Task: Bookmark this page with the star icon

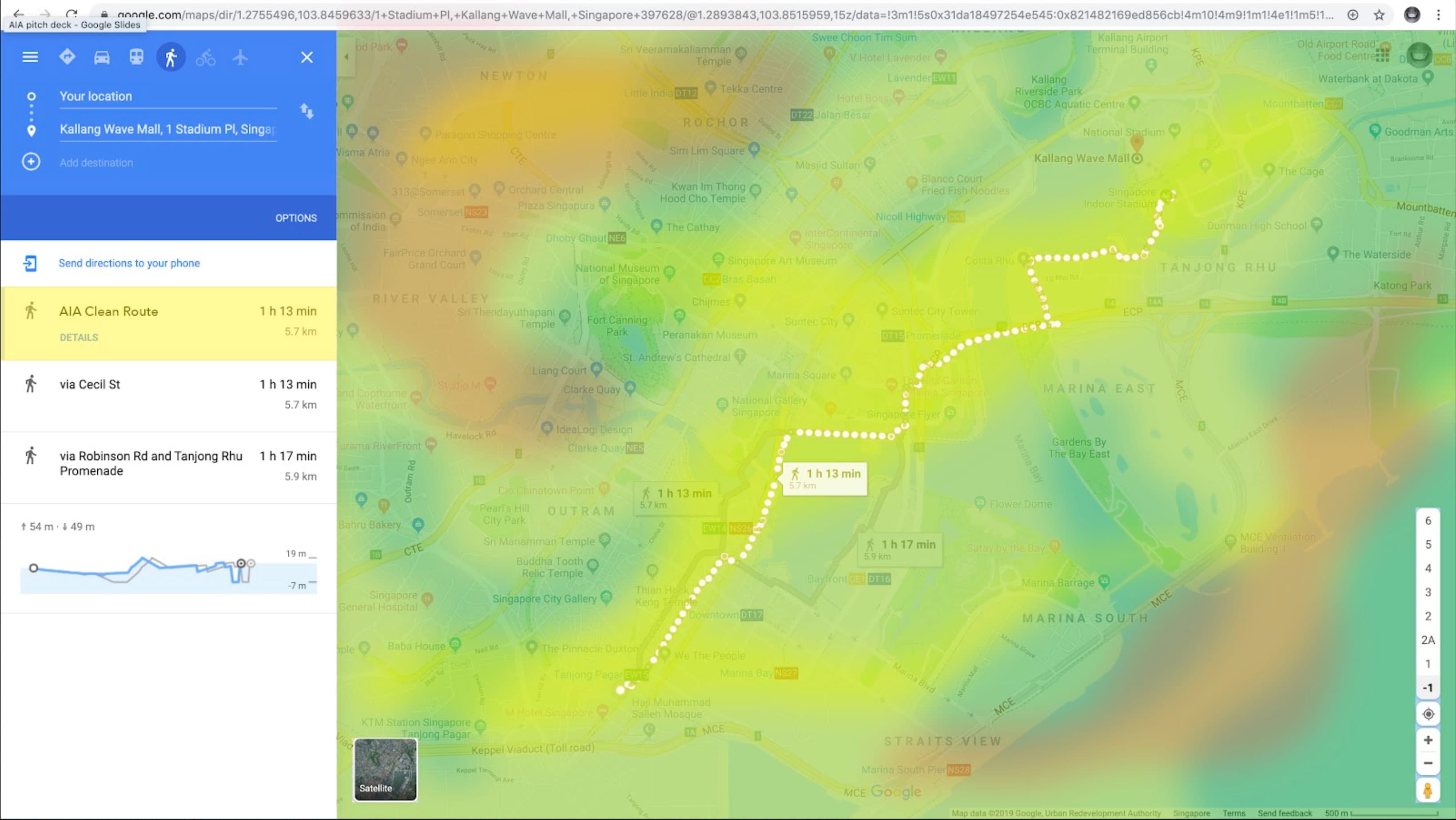Action: [x=1379, y=15]
